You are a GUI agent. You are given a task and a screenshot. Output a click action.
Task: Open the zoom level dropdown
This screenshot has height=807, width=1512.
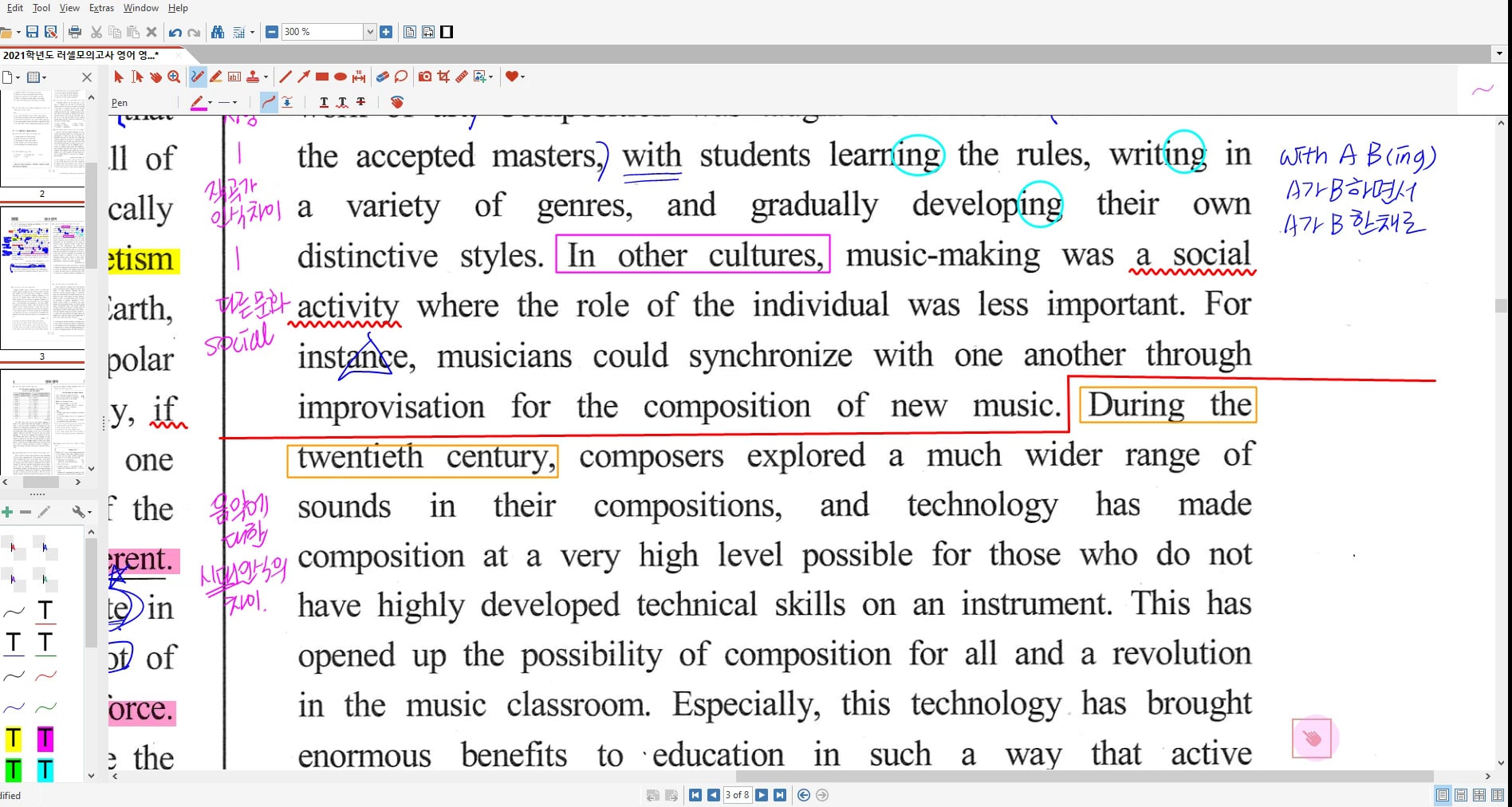click(369, 32)
